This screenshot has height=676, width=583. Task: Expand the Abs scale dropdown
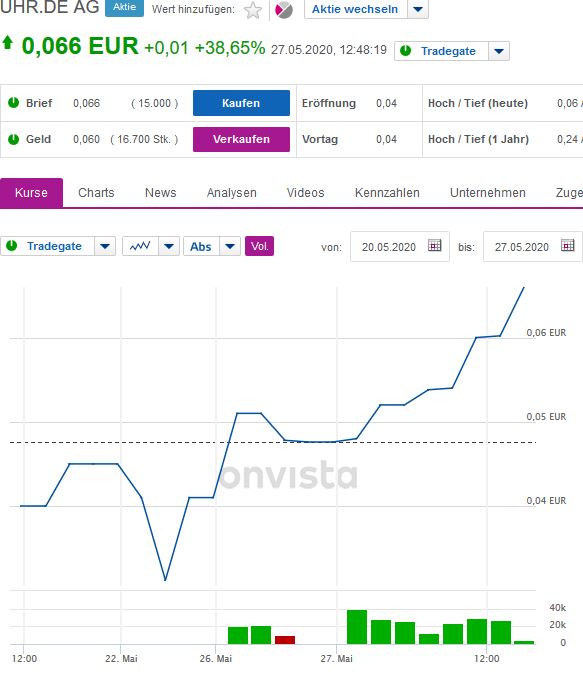230,246
